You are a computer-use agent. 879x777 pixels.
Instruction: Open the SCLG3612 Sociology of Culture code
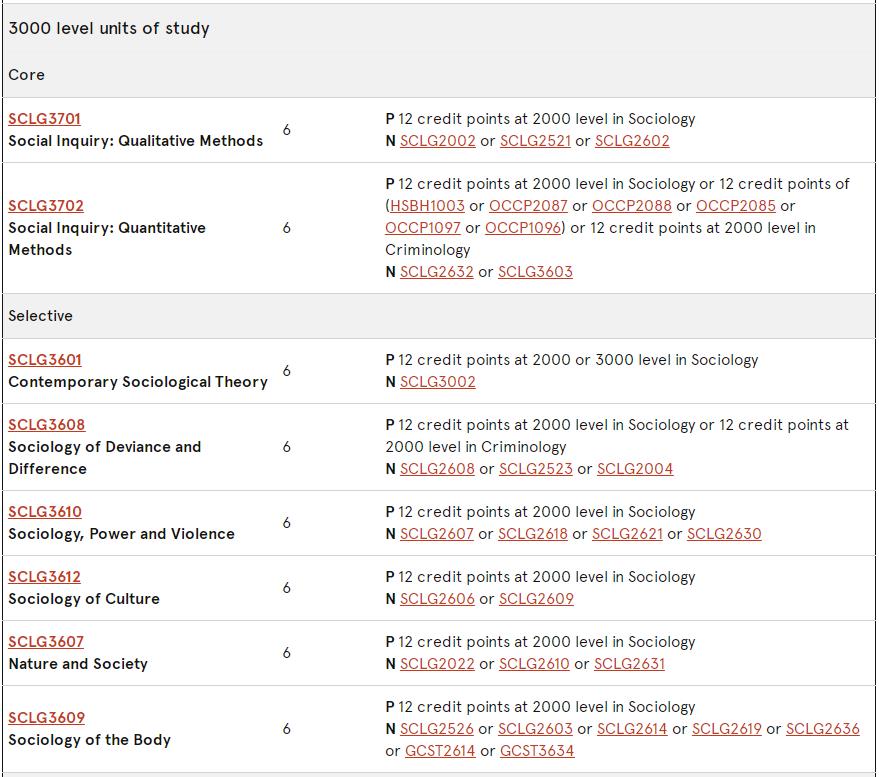(44, 577)
